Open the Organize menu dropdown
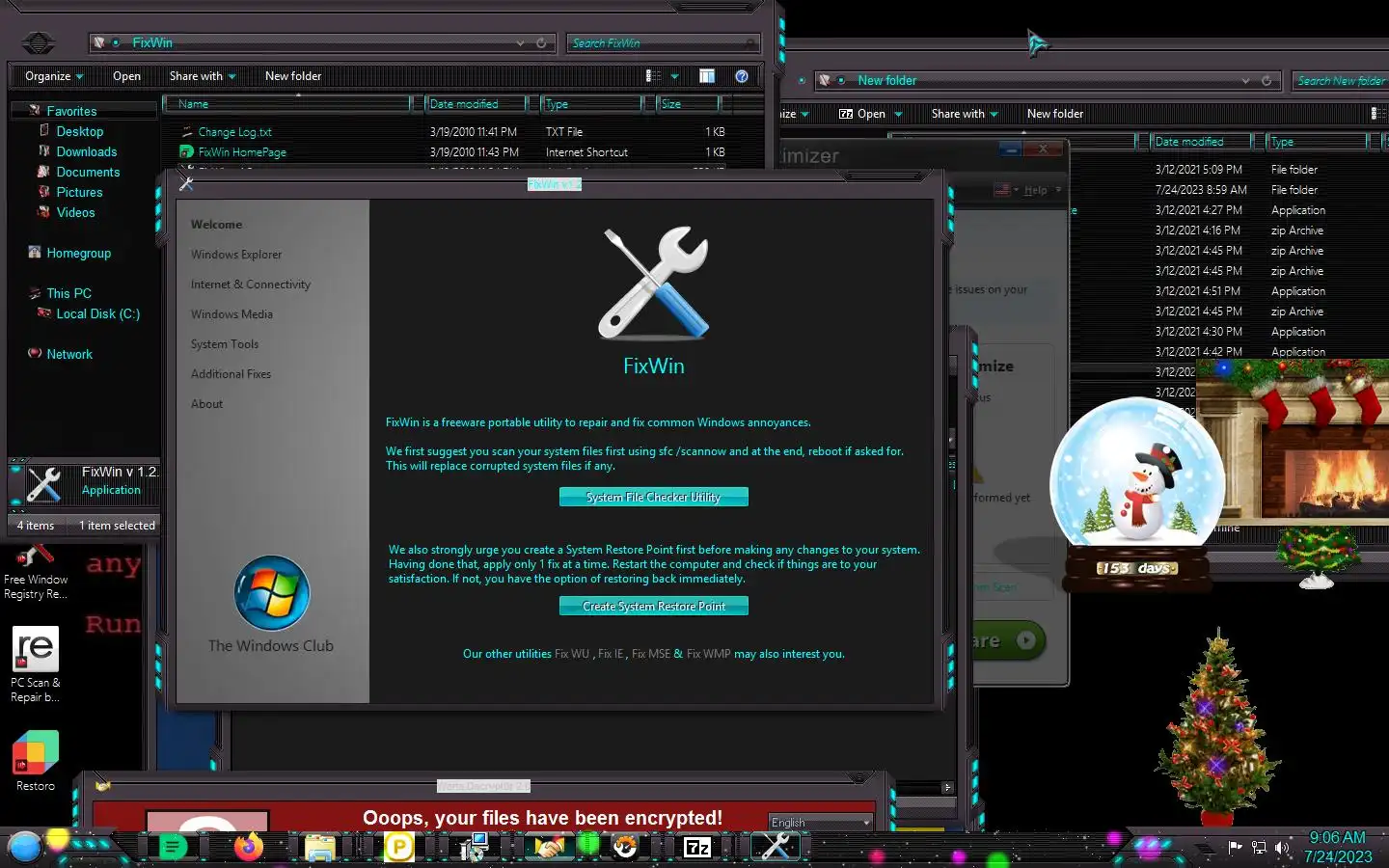The image size is (1389, 868). pos(54,76)
